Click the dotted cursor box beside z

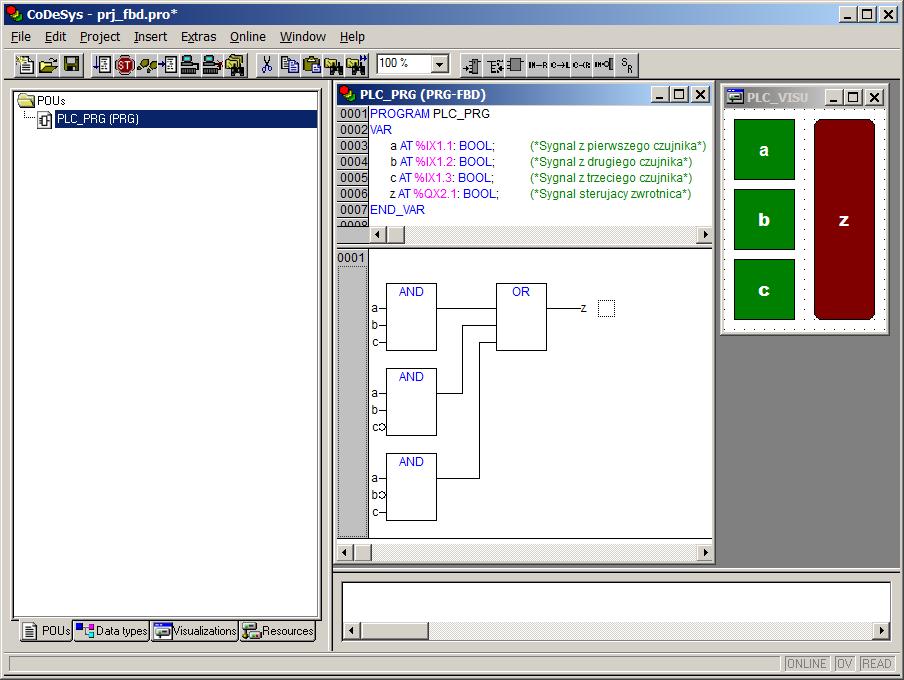click(606, 309)
